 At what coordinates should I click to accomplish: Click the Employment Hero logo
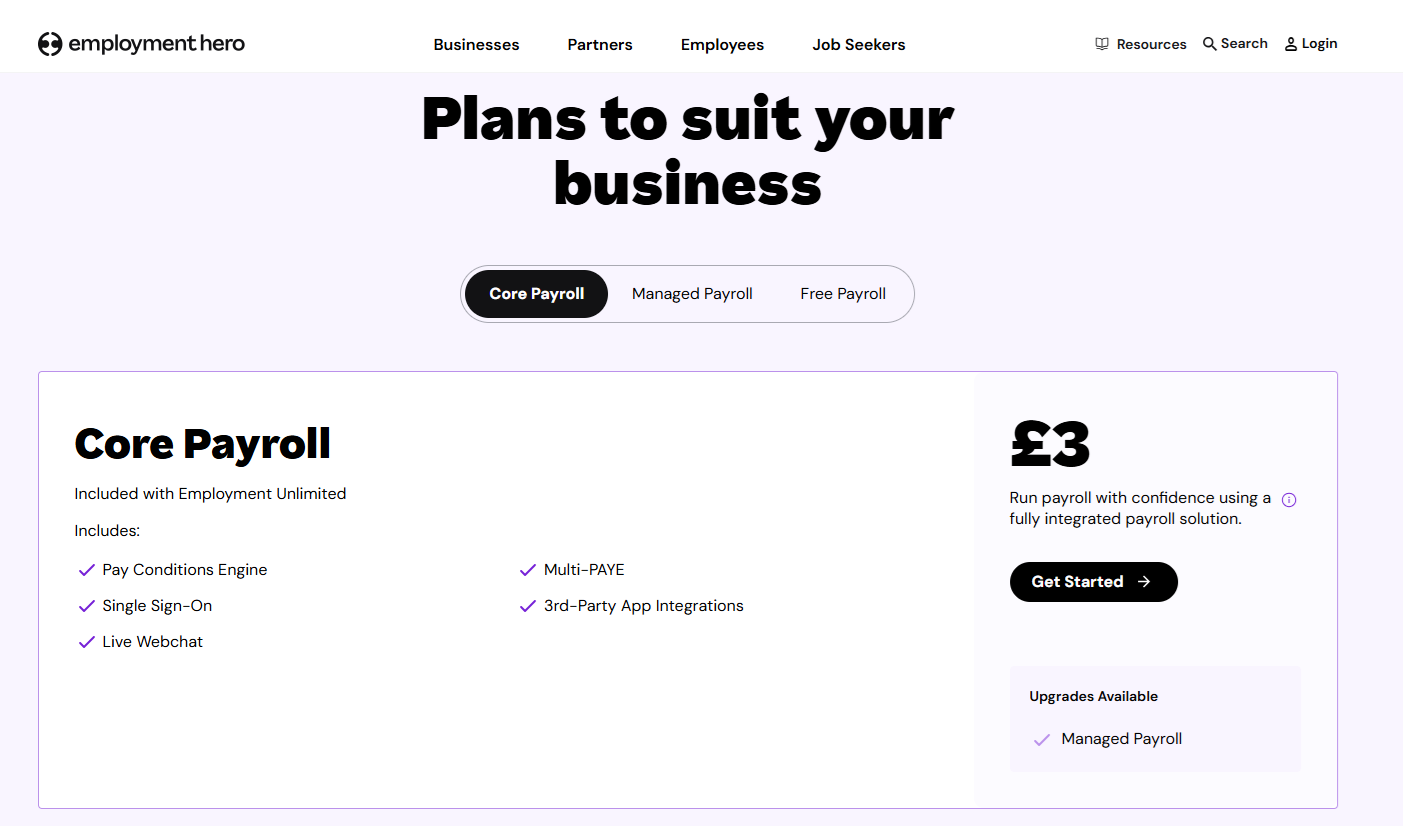pos(141,43)
